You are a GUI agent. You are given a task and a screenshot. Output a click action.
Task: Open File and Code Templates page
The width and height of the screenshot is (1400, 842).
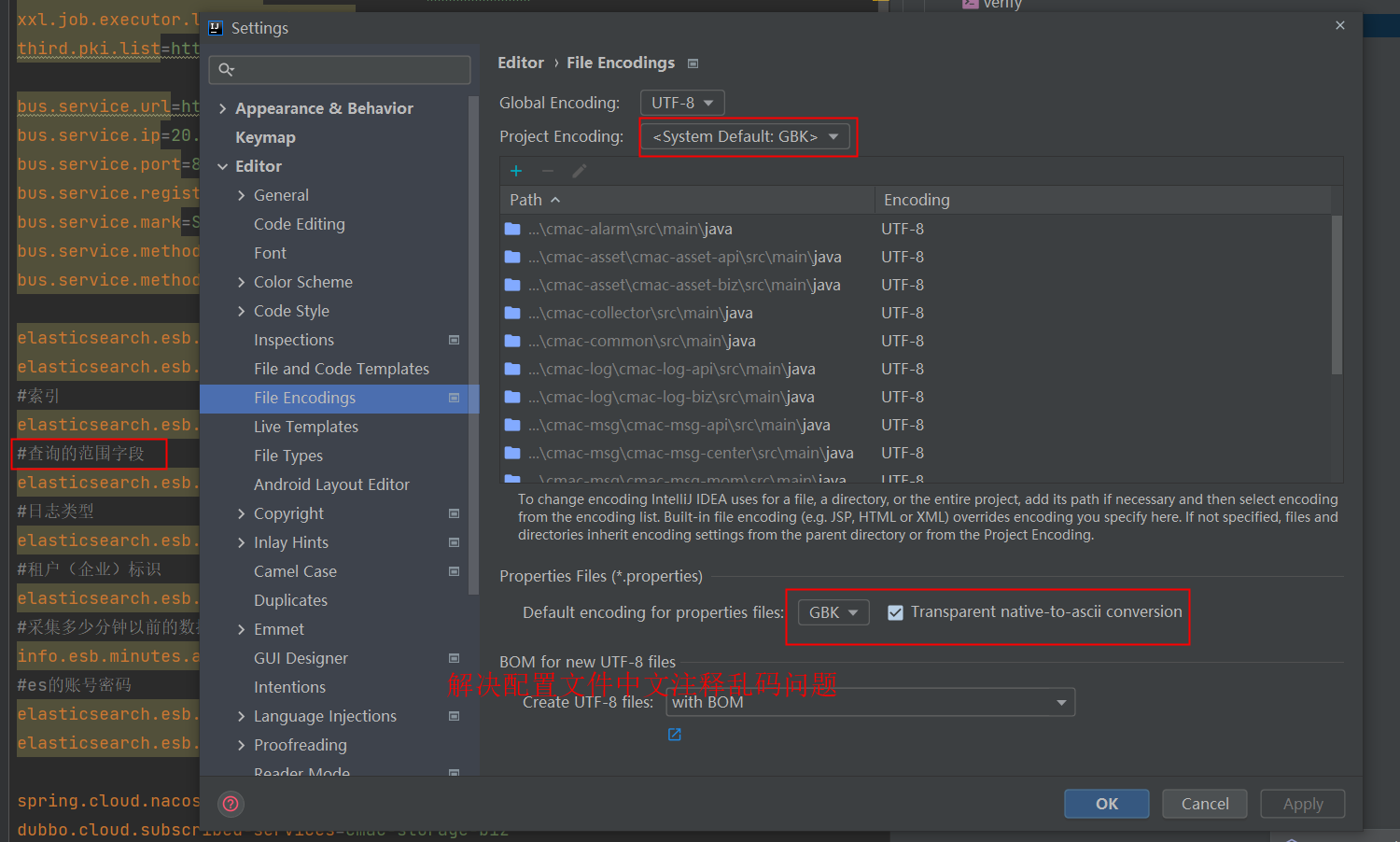click(342, 369)
